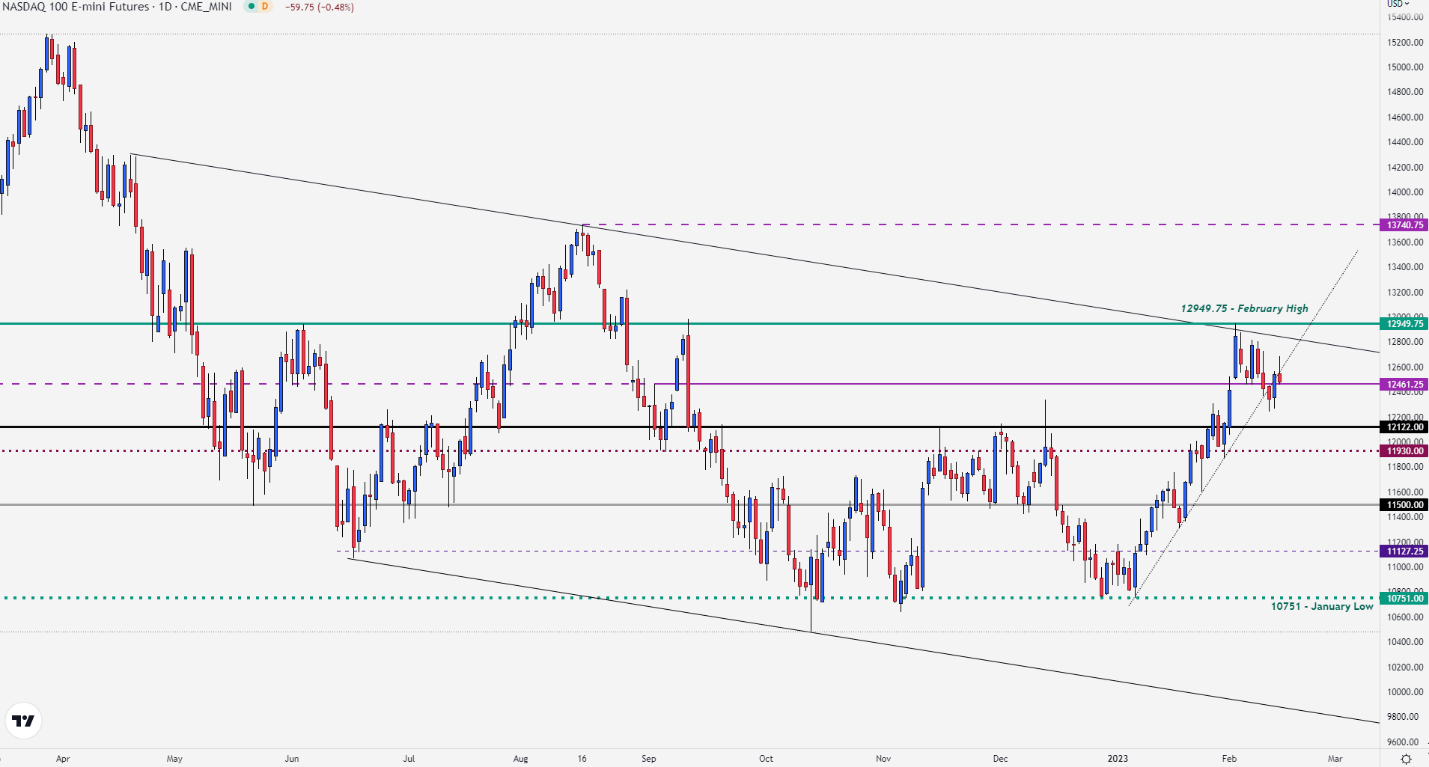Click Dec on the time axis
This screenshot has height=767, width=1429.
coord(1000,759)
